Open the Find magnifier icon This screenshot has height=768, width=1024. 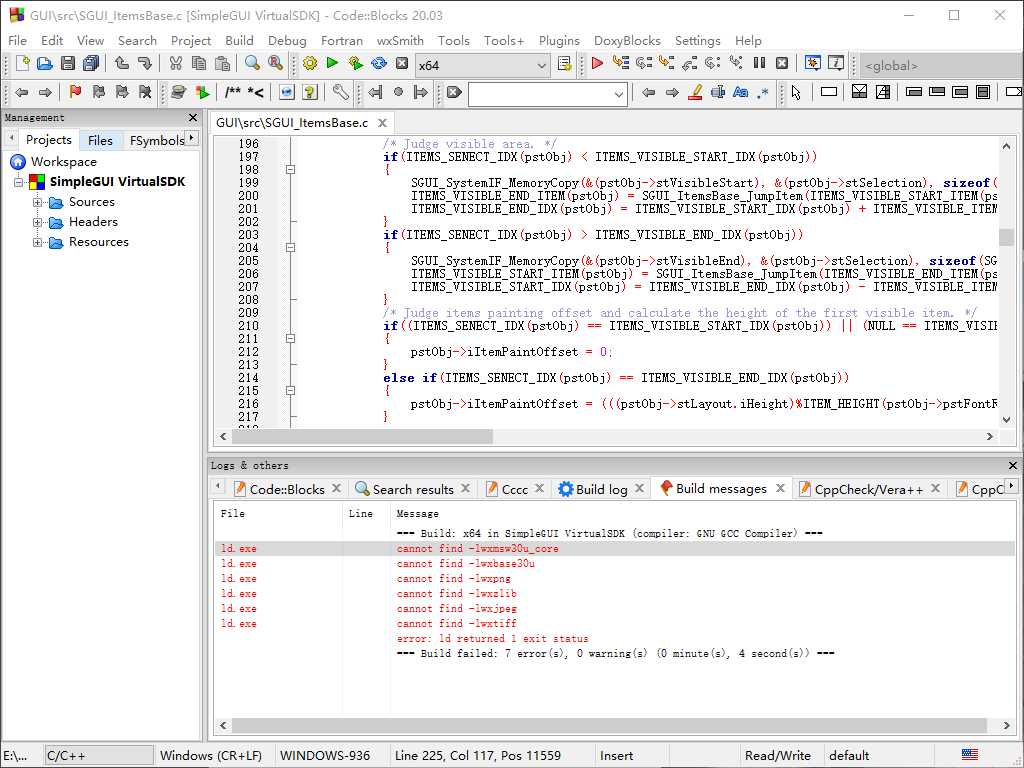click(252, 63)
